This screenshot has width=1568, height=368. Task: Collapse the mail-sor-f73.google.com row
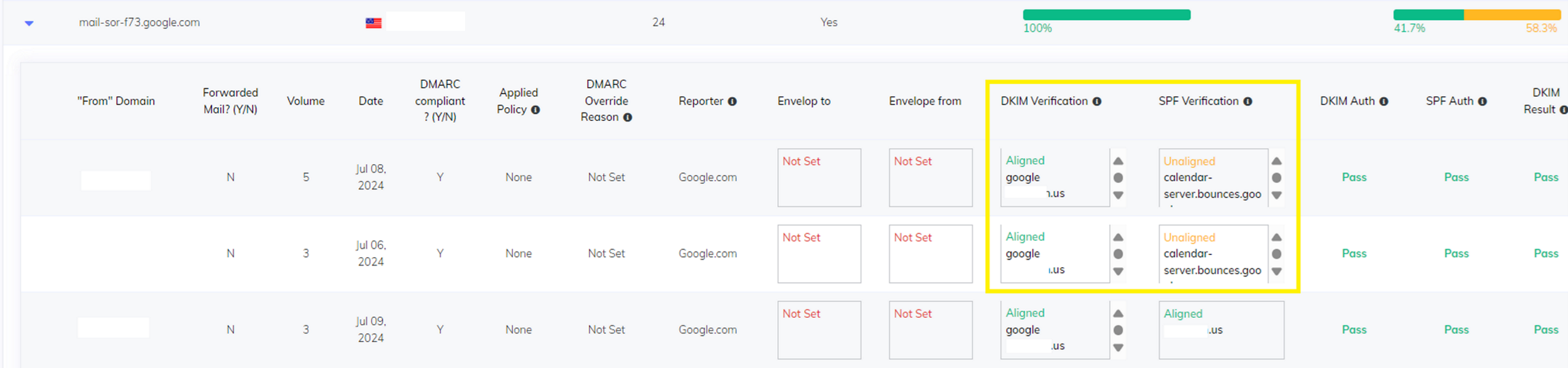point(29,23)
